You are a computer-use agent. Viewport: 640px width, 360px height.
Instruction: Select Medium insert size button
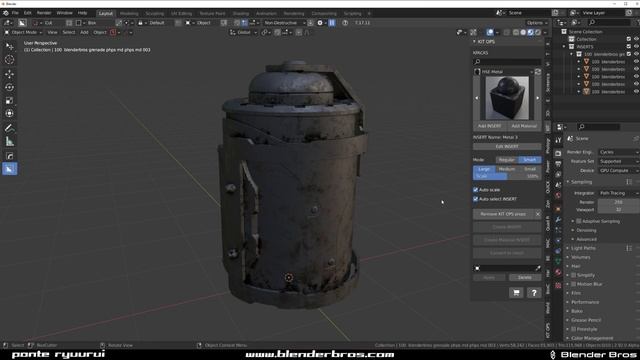click(507, 169)
